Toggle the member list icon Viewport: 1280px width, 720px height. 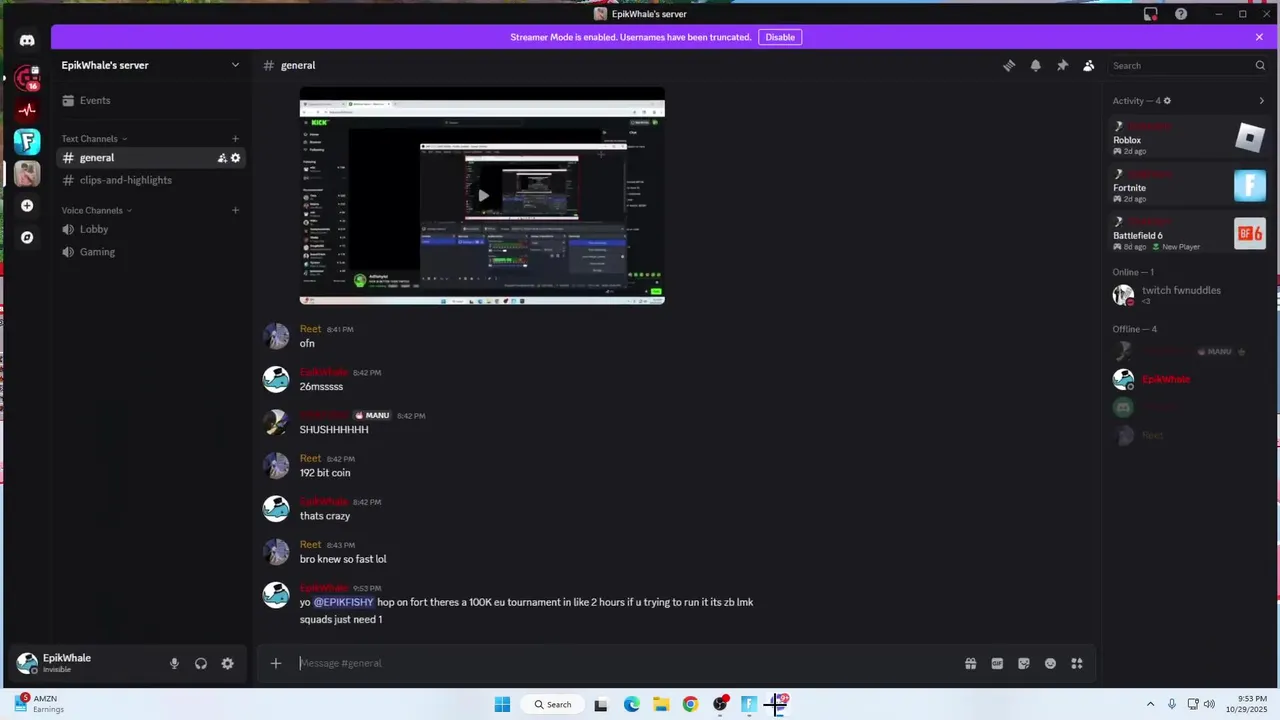click(x=1089, y=65)
